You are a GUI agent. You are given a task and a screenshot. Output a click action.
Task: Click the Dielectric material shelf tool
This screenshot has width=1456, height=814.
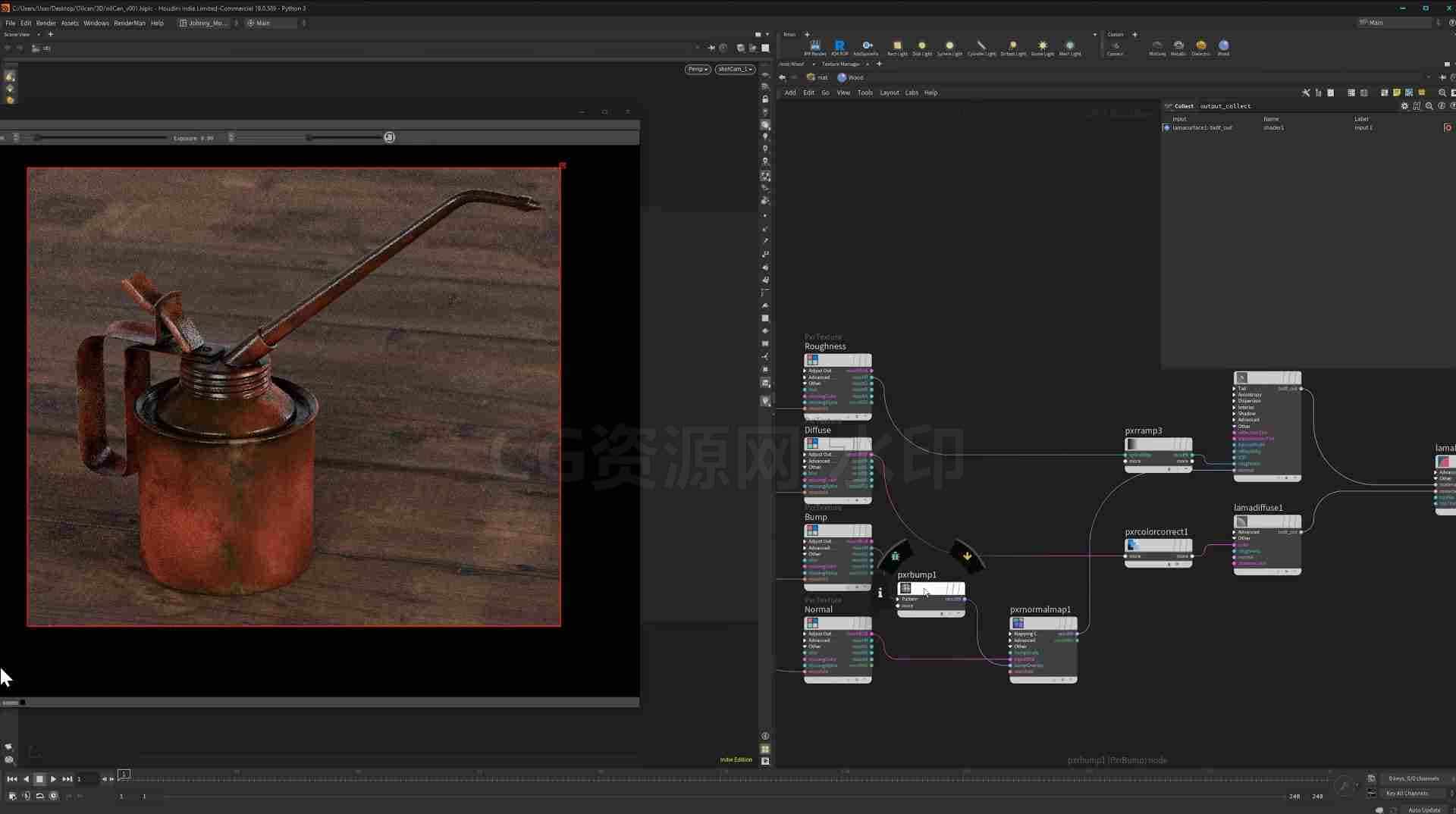point(1201,48)
